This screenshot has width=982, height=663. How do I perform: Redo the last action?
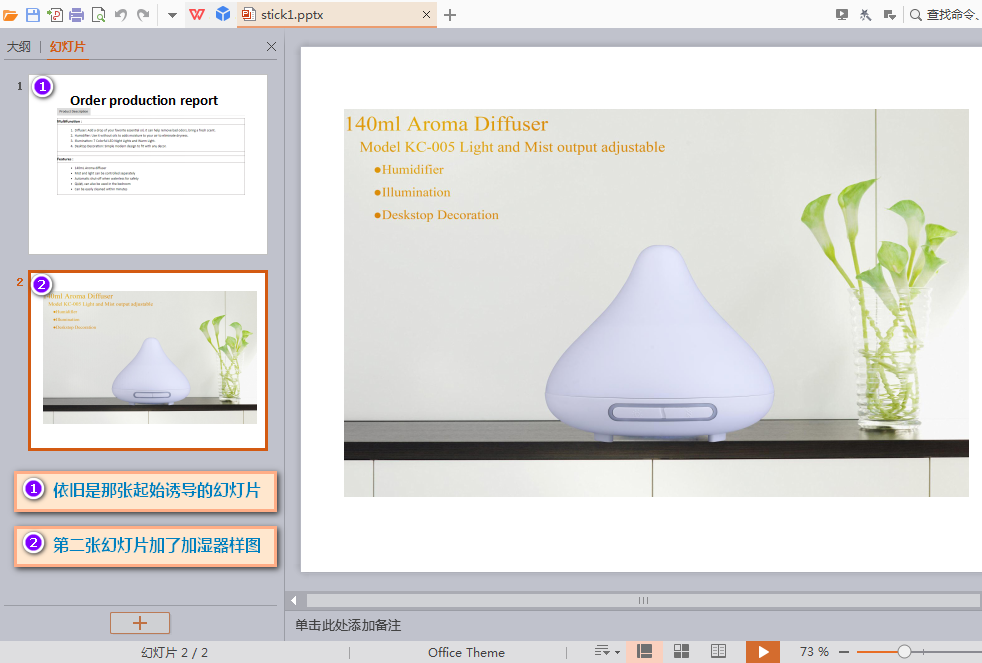pyautogui.click(x=143, y=14)
